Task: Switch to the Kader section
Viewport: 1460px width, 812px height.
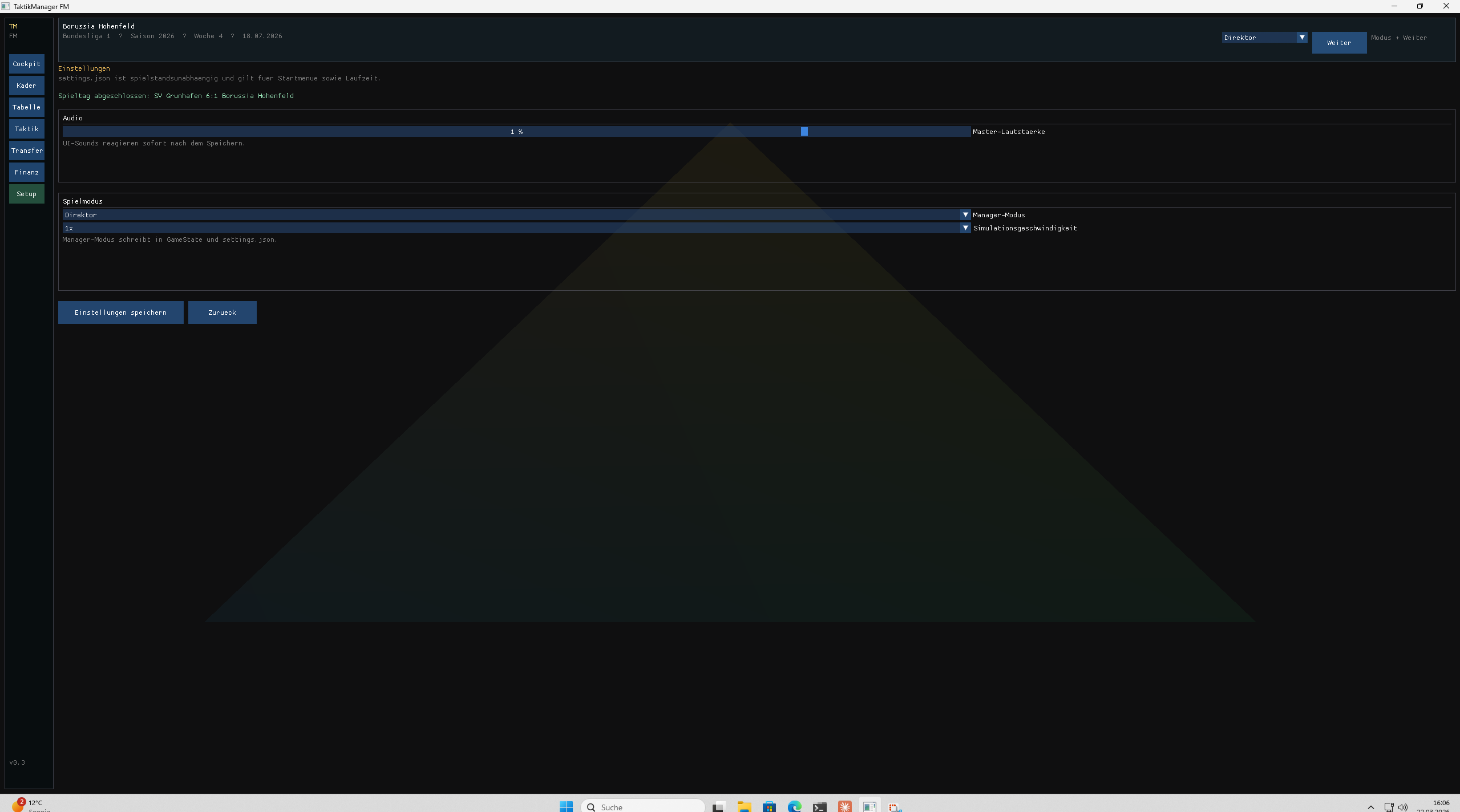Action: point(26,85)
